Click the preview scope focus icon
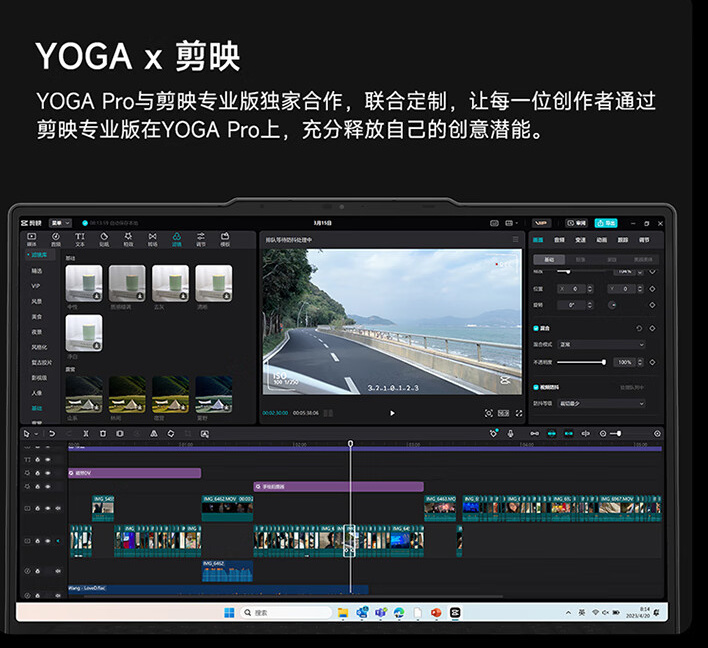Viewport: 708px width, 648px height. 489,413
